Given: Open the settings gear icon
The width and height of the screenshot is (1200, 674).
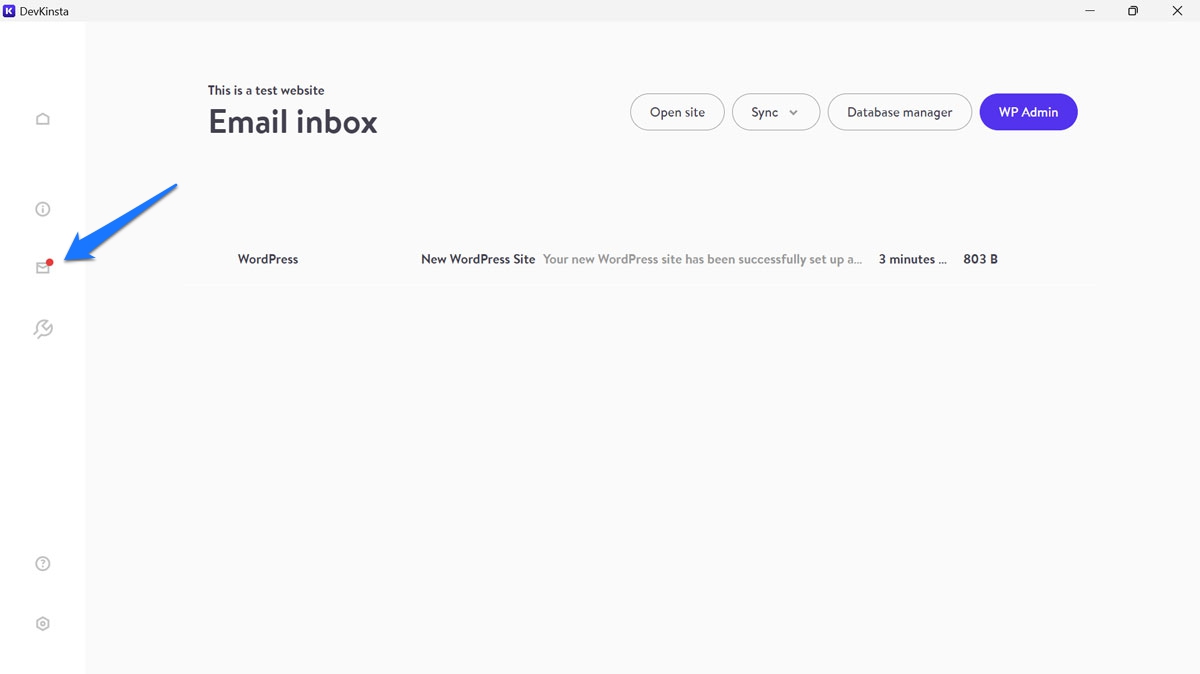Looking at the screenshot, I should coord(42,624).
